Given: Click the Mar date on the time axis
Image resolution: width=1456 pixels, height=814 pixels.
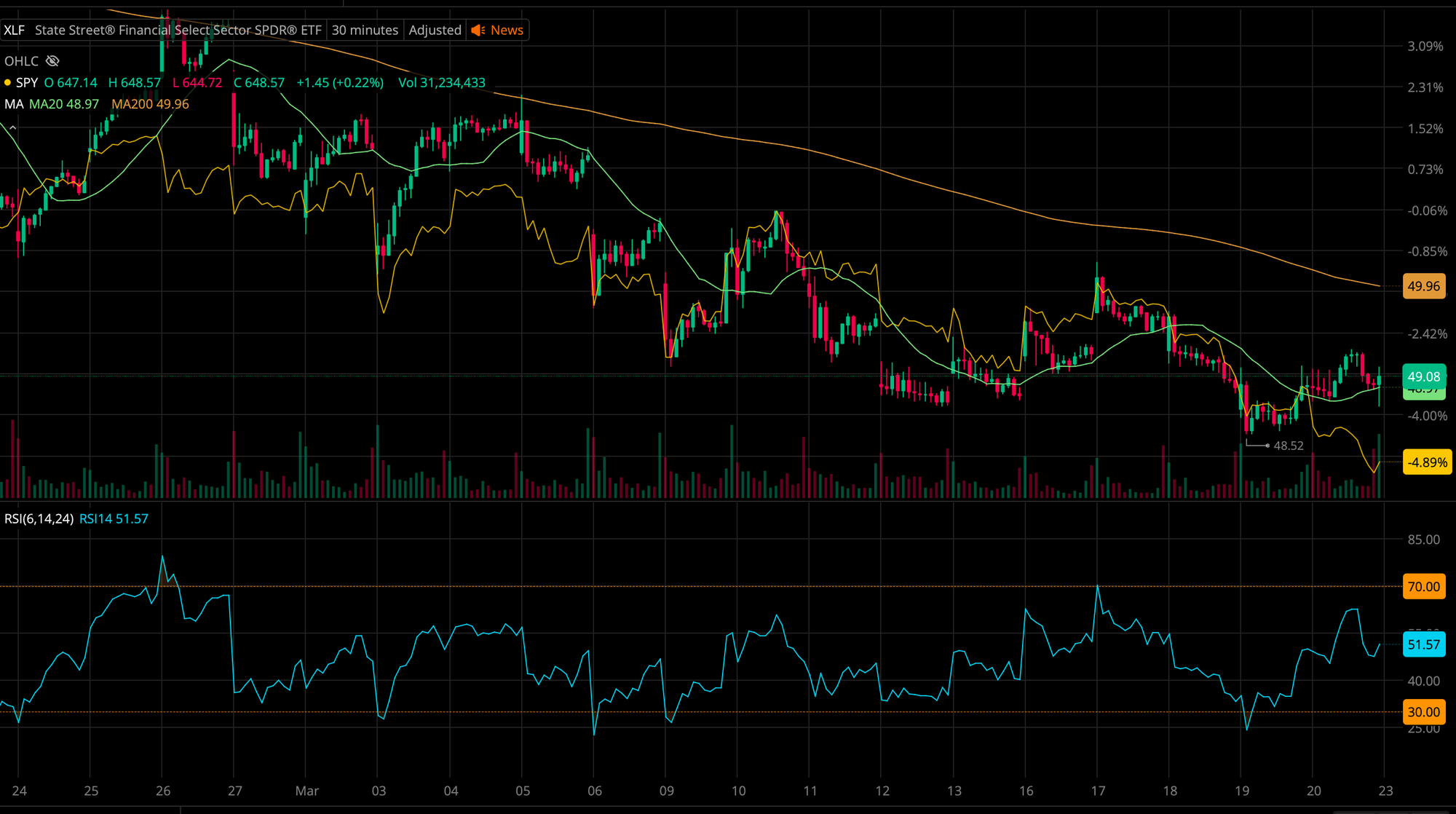Looking at the screenshot, I should pyautogui.click(x=306, y=791).
